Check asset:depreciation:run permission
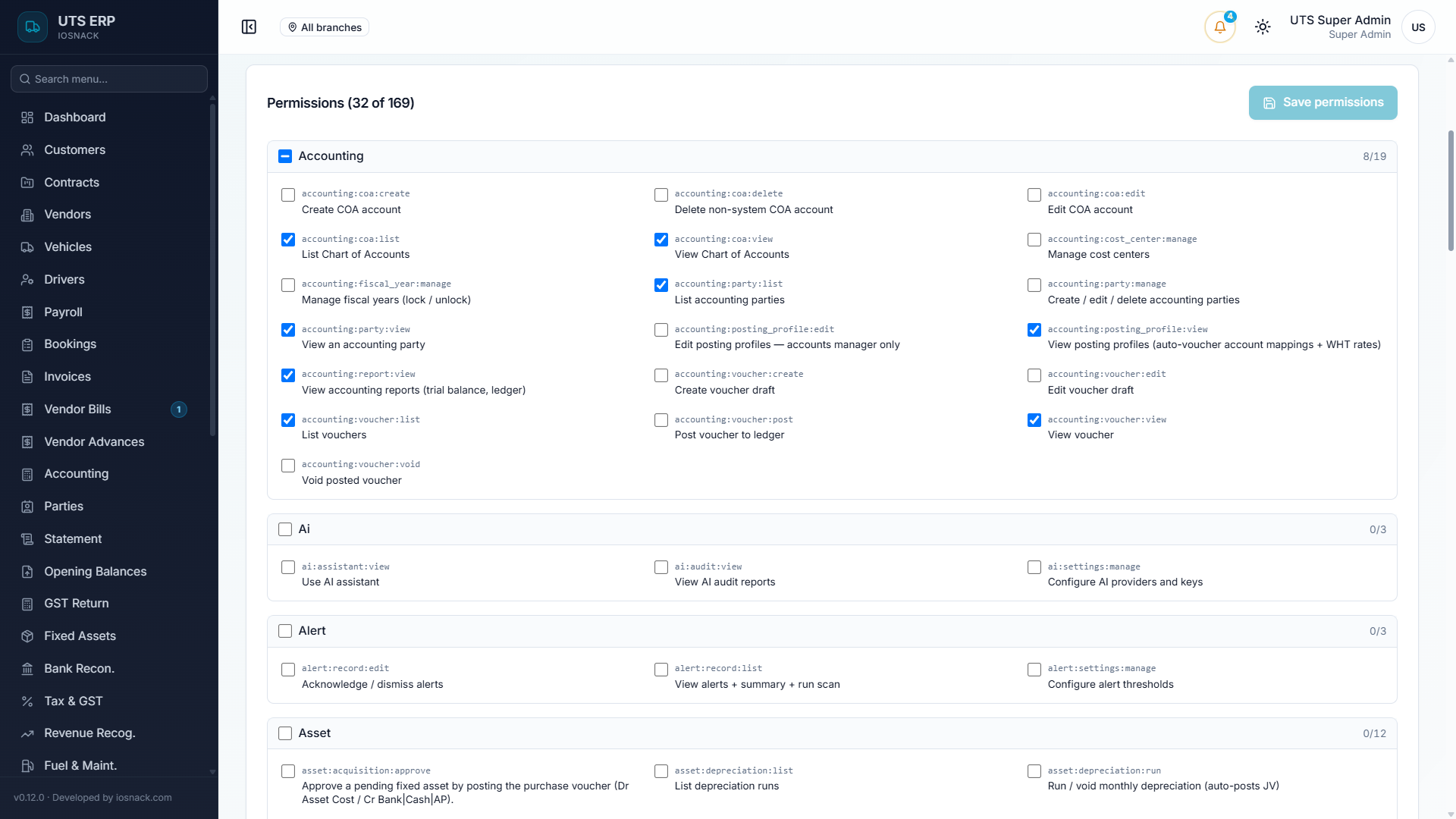The image size is (1456, 819). pyautogui.click(x=1034, y=771)
